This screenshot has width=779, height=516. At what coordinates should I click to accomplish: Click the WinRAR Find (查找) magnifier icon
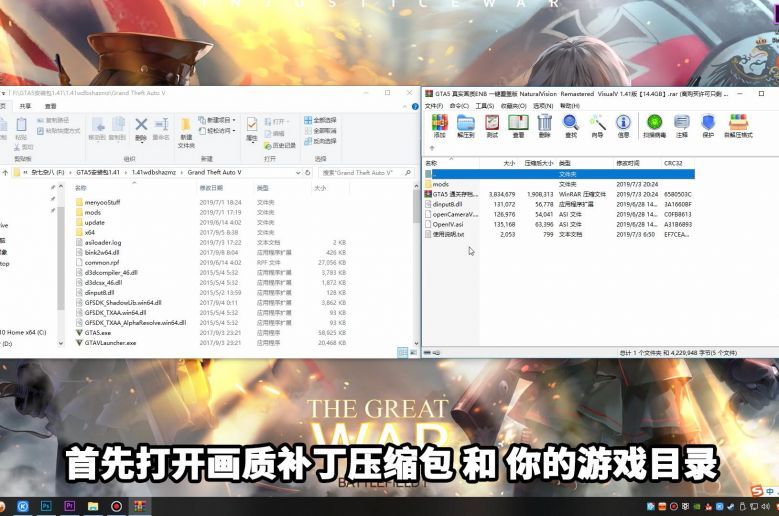pos(571,126)
